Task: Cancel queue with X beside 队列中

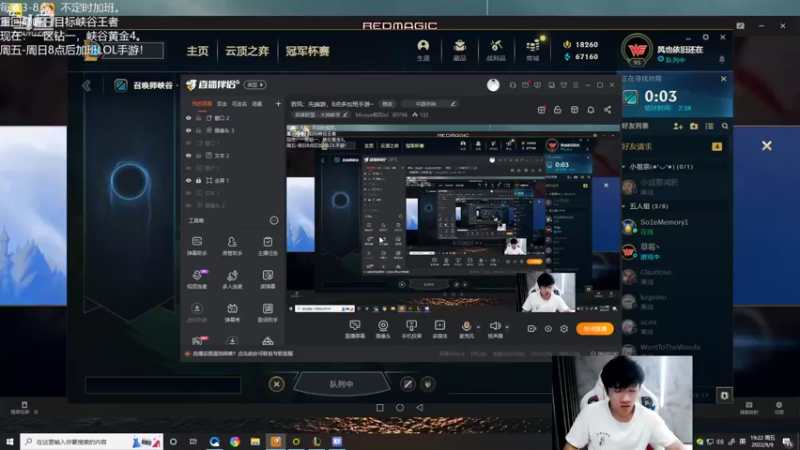Action: click(x=277, y=384)
